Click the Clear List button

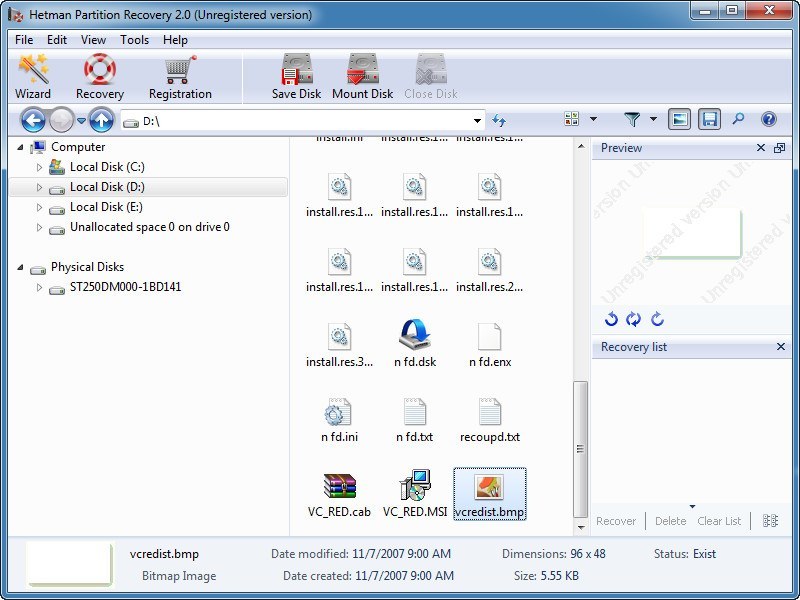tap(719, 521)
